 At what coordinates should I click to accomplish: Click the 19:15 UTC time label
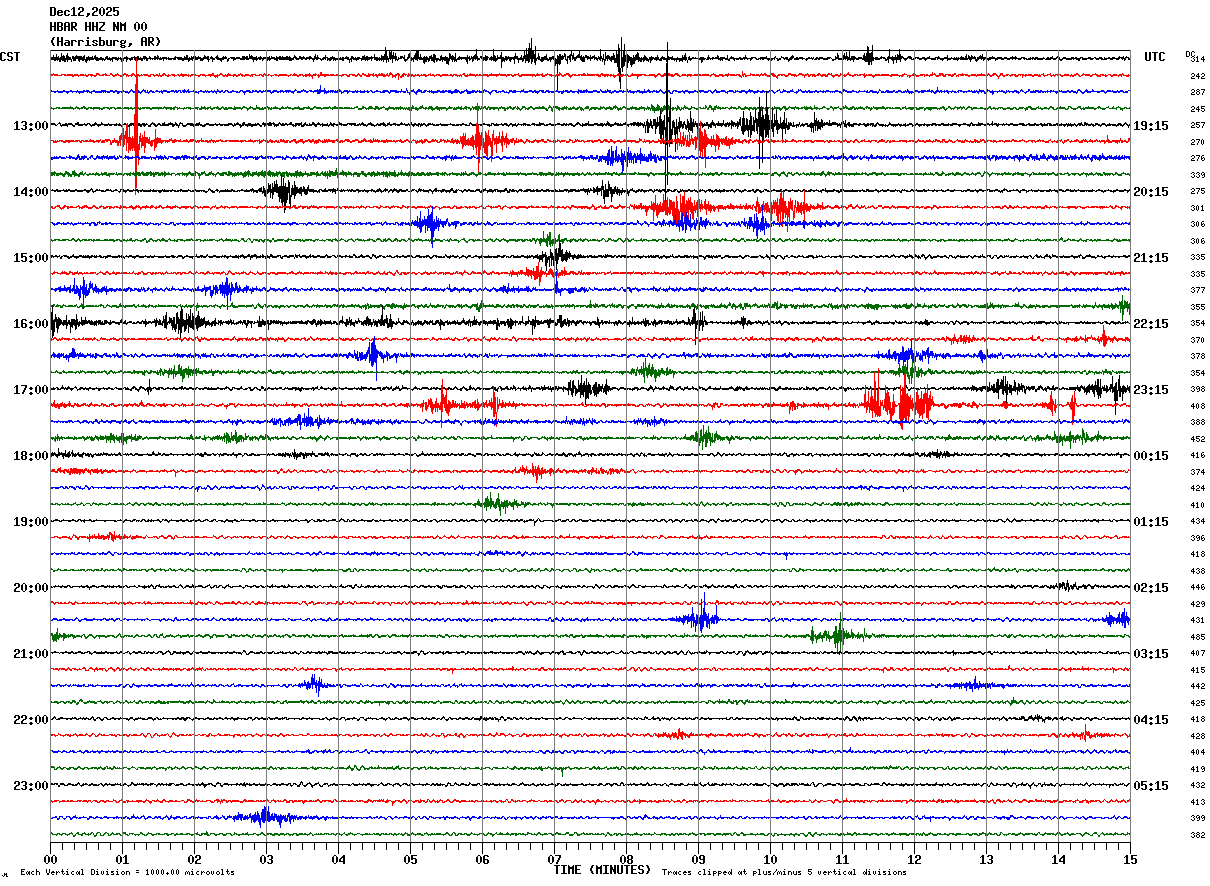1151,126
